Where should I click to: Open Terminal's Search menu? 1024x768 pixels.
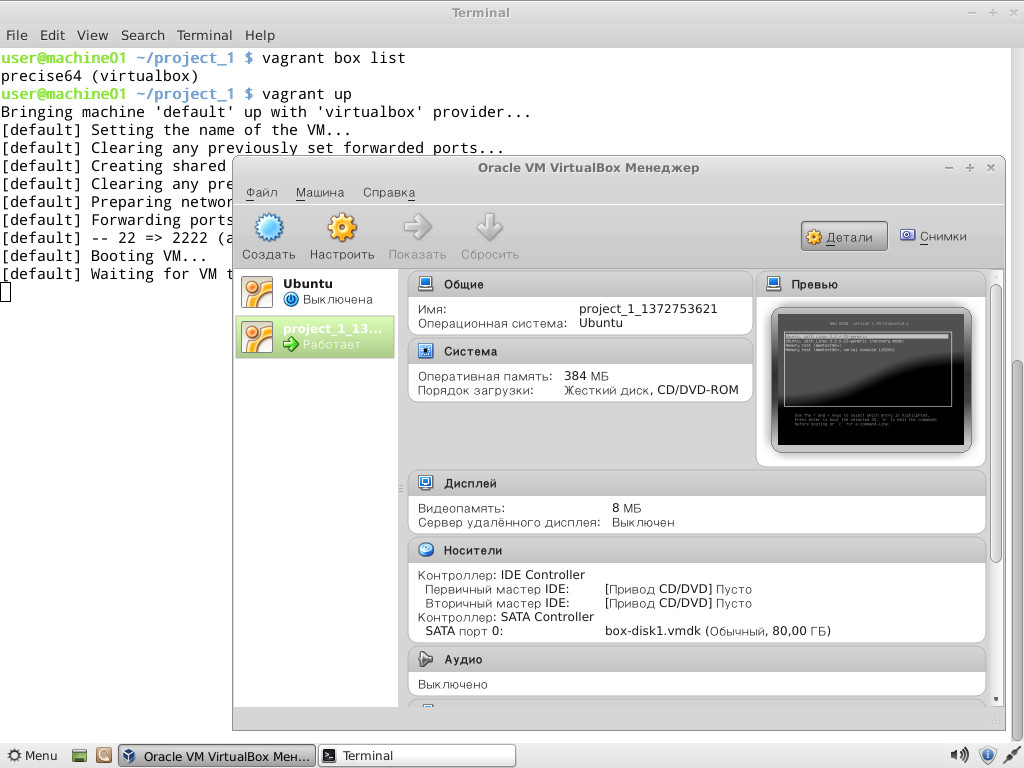[142, 35]
